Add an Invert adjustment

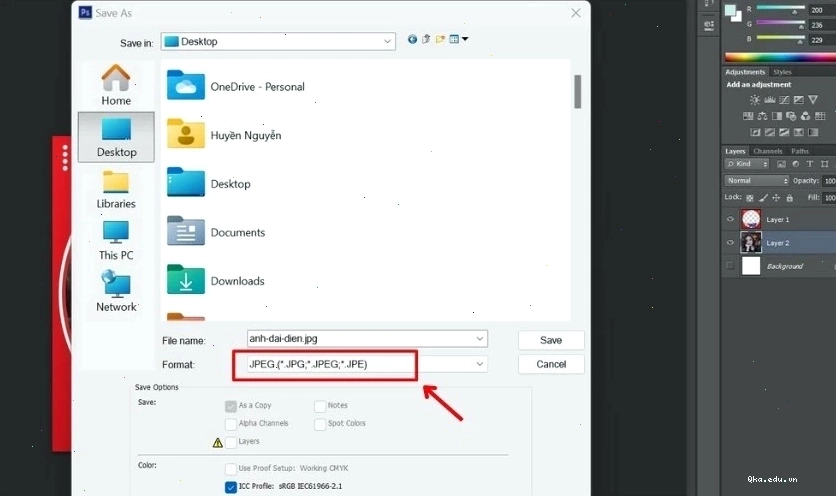click(x=755, y=132)
